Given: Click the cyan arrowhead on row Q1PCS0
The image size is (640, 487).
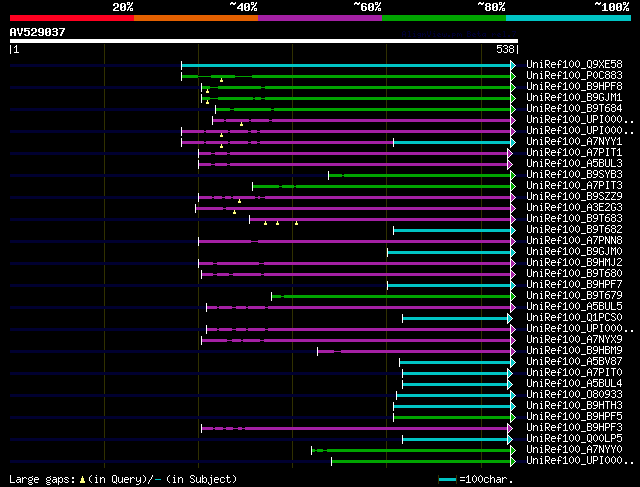Looking at the screenshot, I should click(510, 318).
